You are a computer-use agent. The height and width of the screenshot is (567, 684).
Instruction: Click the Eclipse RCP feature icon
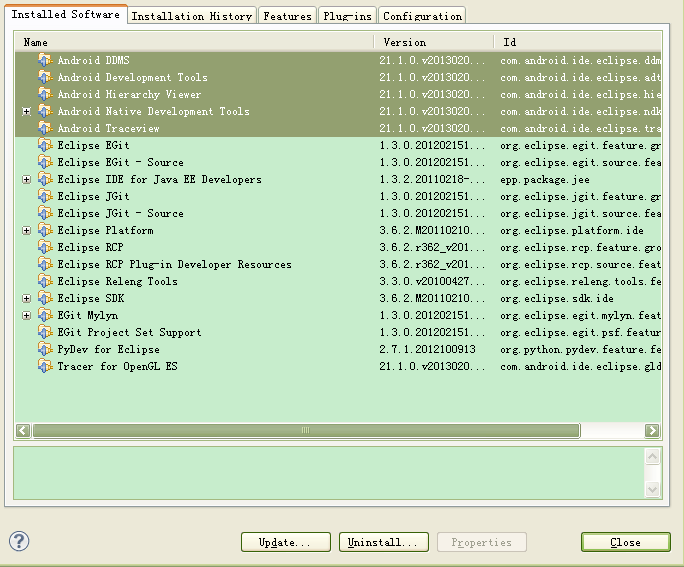coord(45,247)
